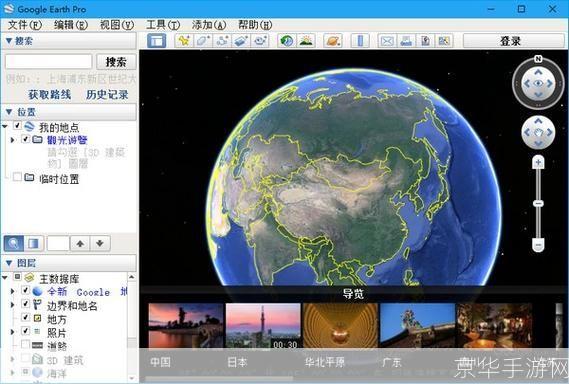Uncheck the 照片 layer checkbox
The image size is (569, 384).
click(x=25, y=331)
